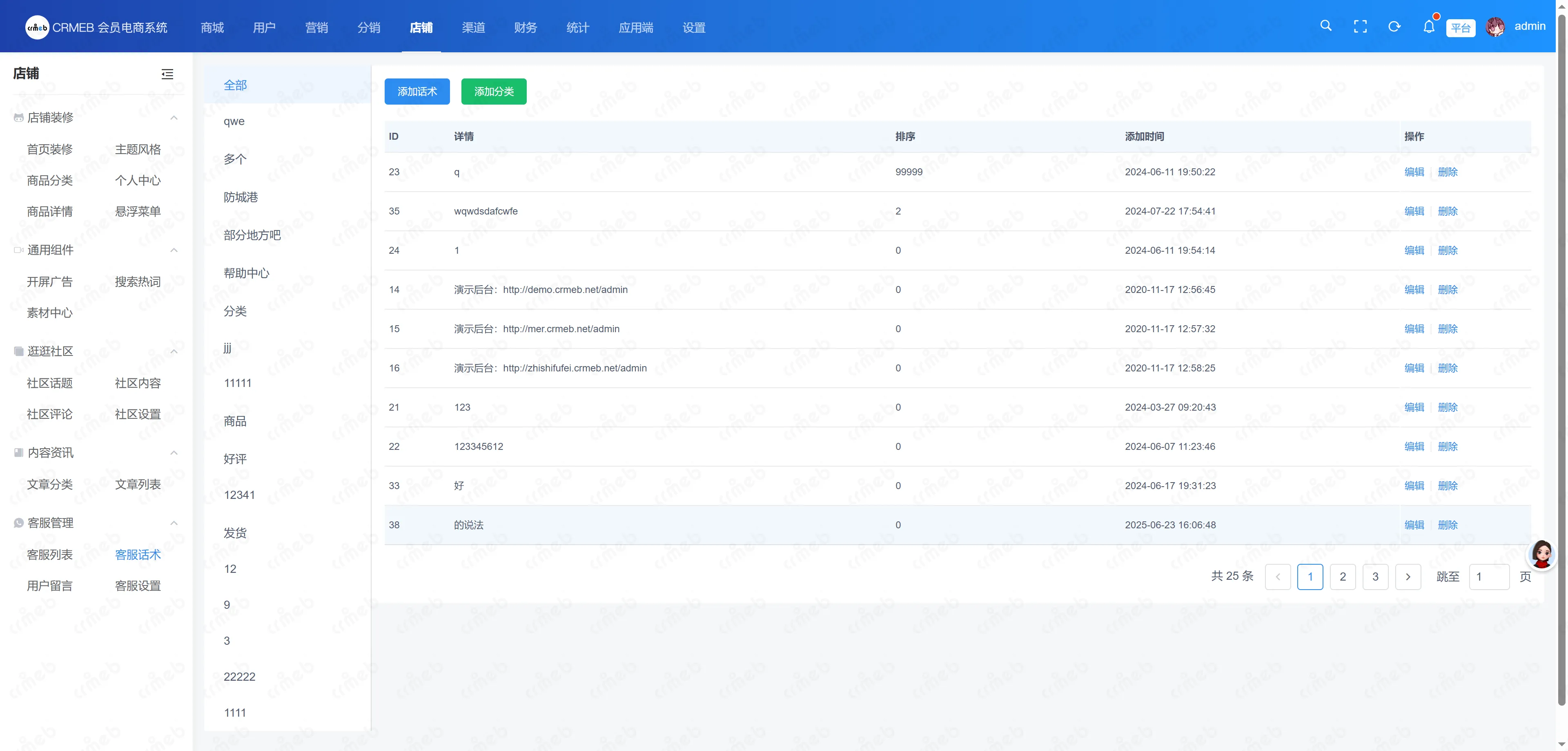The image size is (1568, 751).
Task: Open the 统计 top menu
Action: 578,27
